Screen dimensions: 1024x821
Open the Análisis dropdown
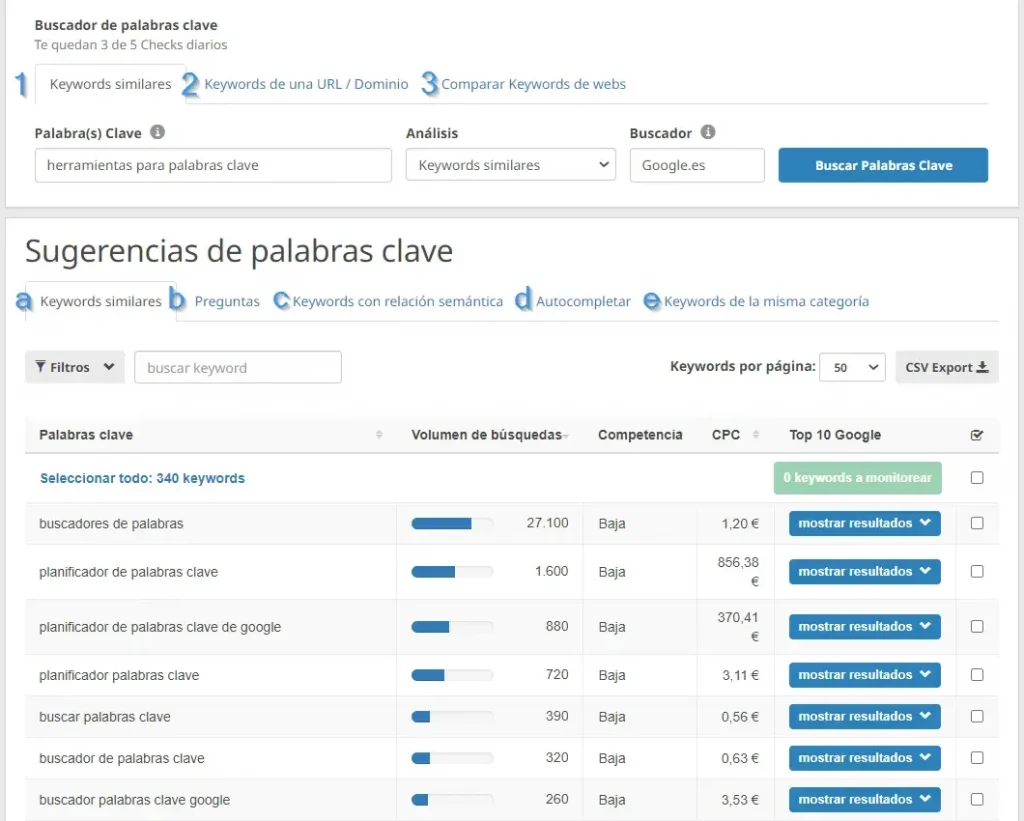tap(510, 165)
